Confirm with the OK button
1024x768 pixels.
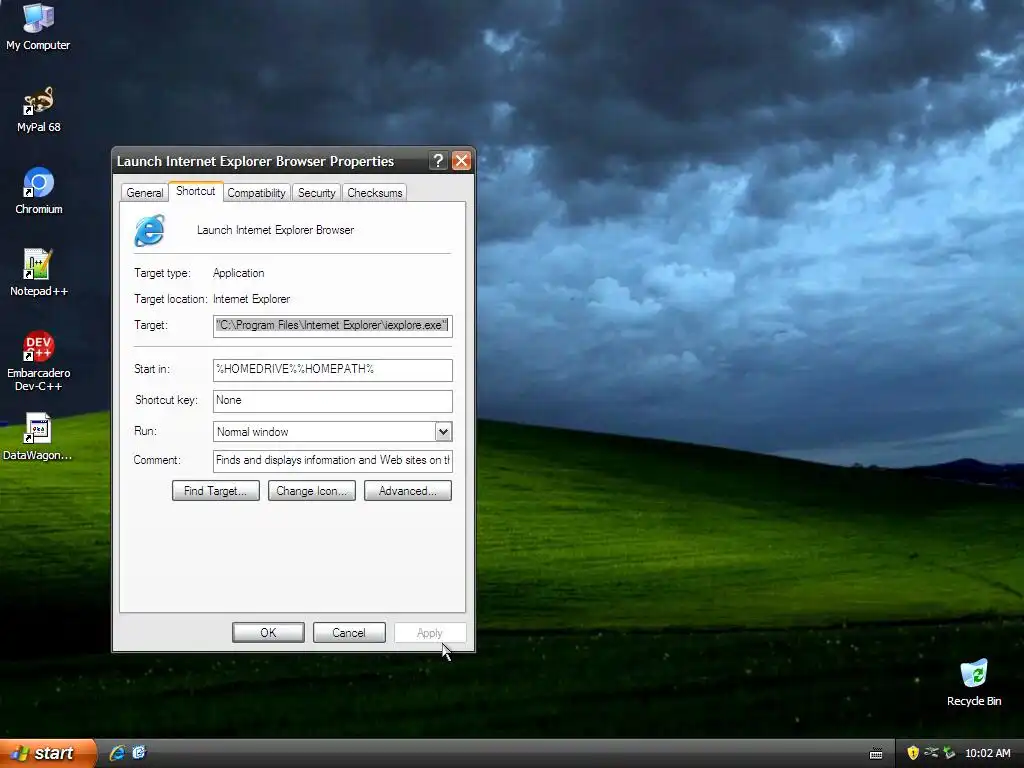(268, 633)
